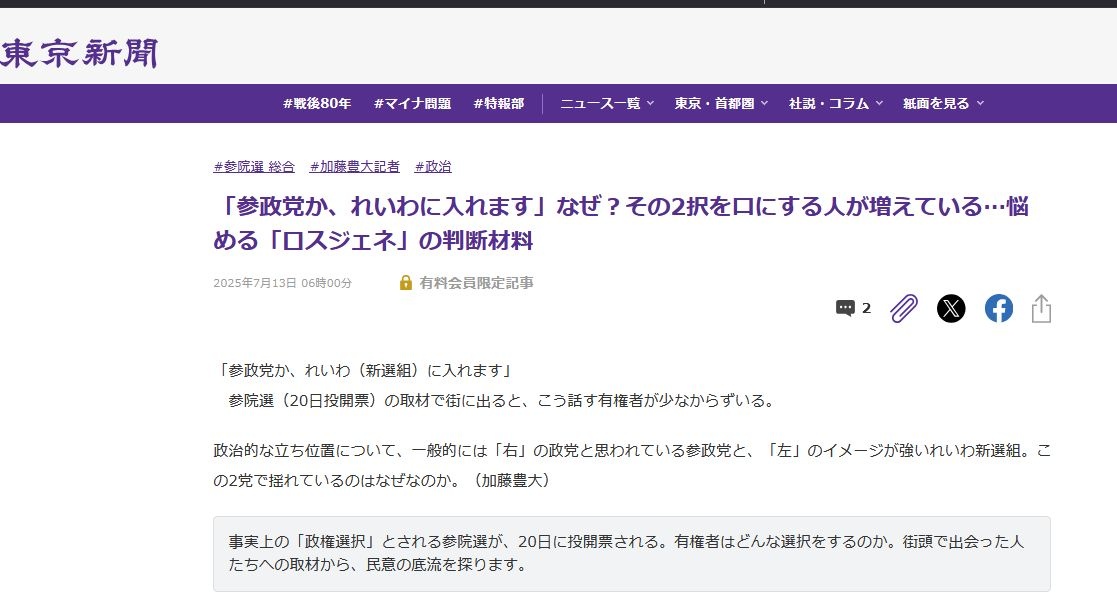The height and width of the screenshot is (610, 1117).
Task: Select #マイナ問題 in navigation bar
Action: tap(412, 103)
